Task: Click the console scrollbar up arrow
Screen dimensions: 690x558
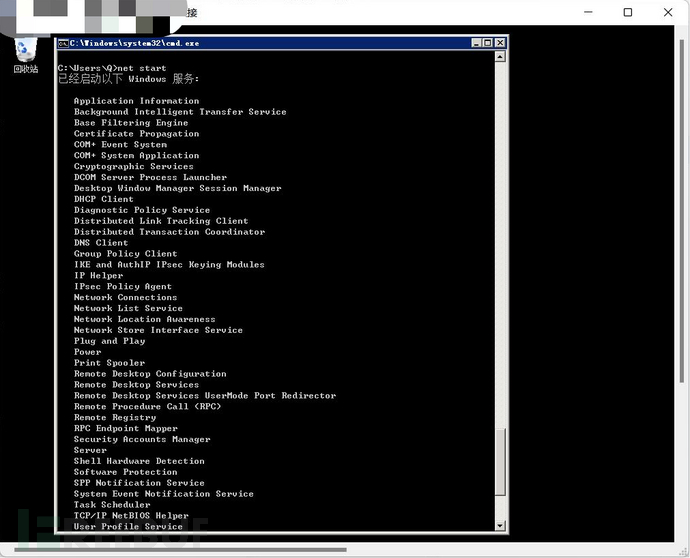Action: tap(500, 57)
